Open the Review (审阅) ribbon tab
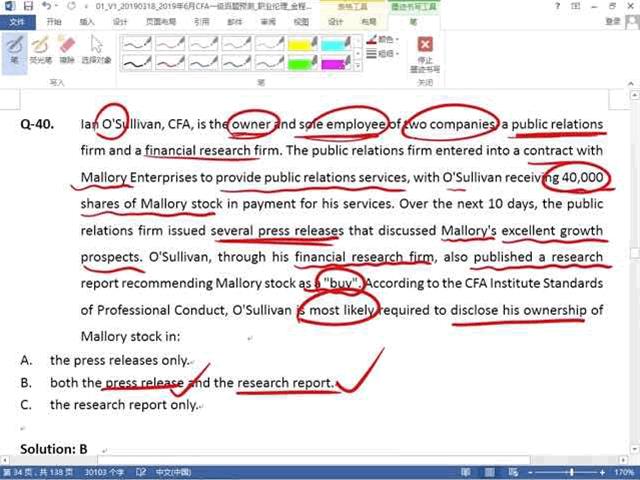 tap(268, 22)
